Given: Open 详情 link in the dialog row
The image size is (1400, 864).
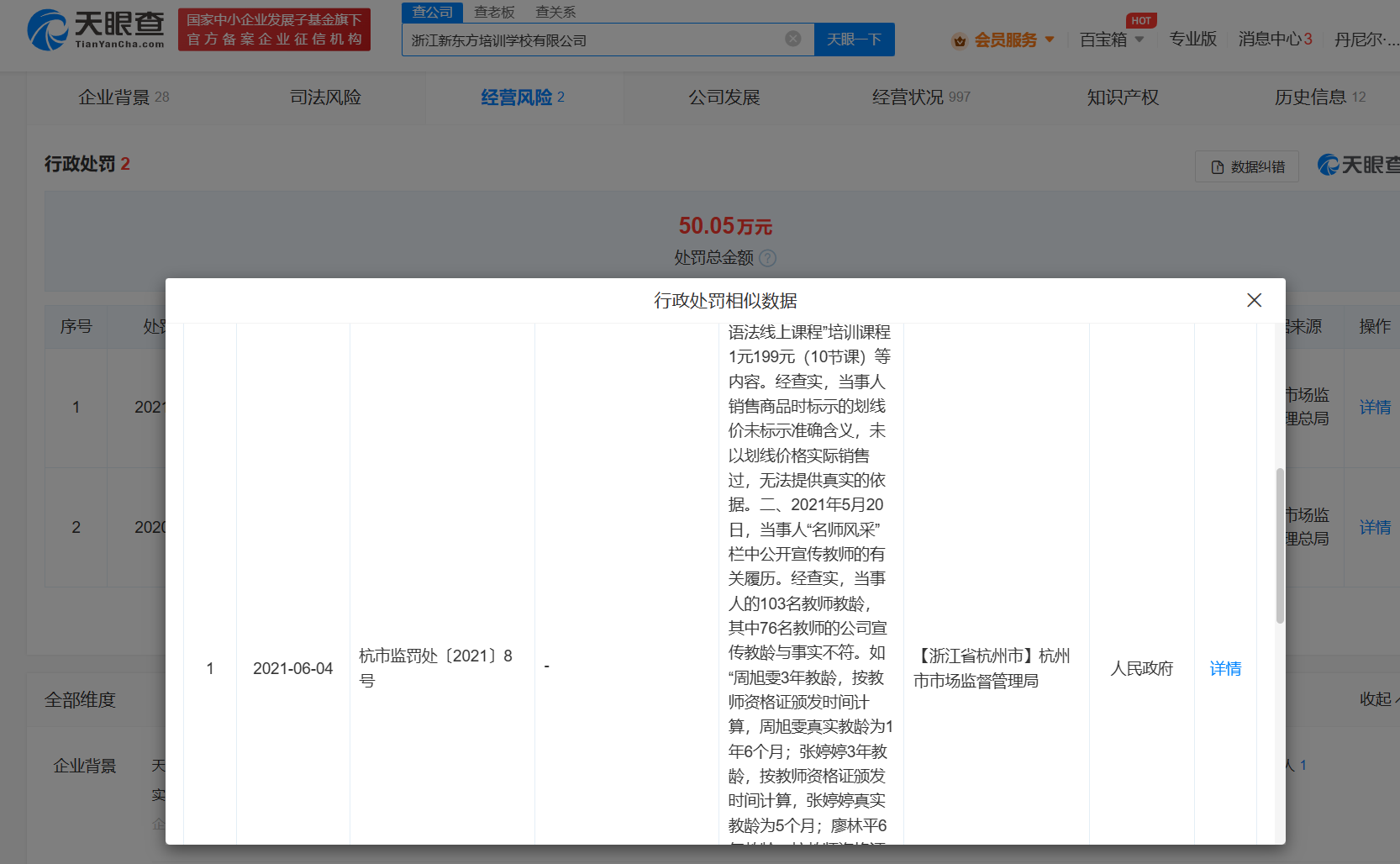Looking at the screenshot, I should 1225,668.
